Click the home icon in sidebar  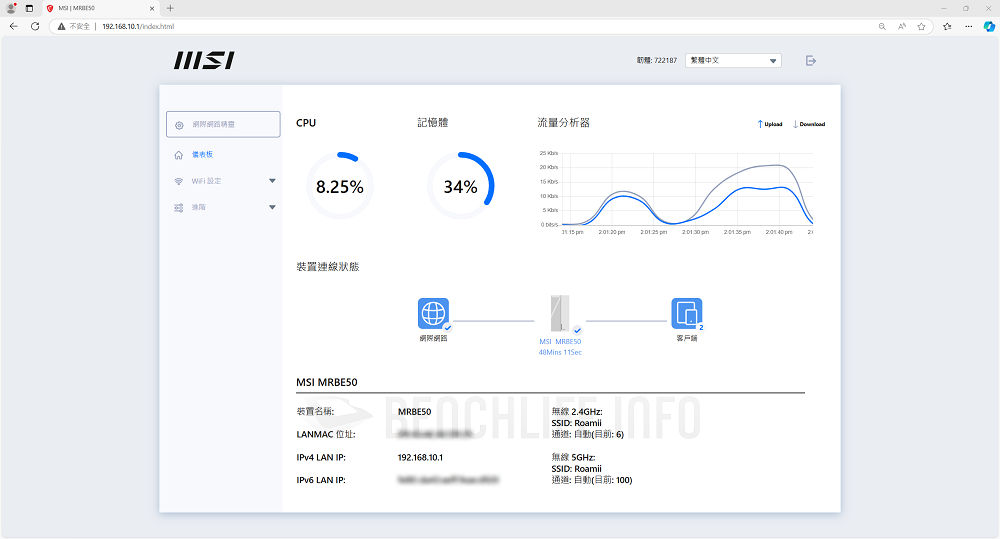pos(179,155)
